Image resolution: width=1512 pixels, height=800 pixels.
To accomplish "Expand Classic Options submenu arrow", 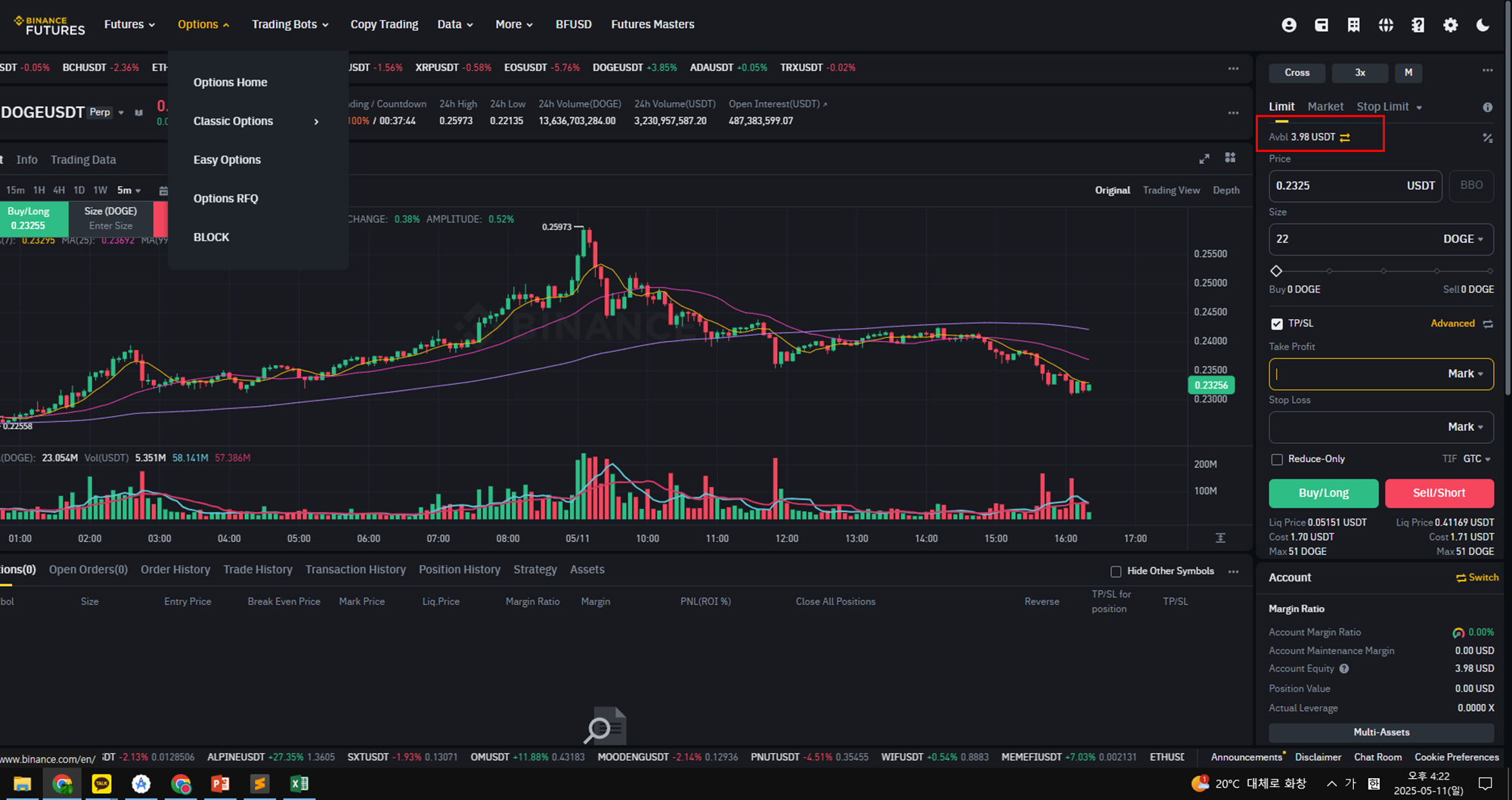I will [316, 122].
